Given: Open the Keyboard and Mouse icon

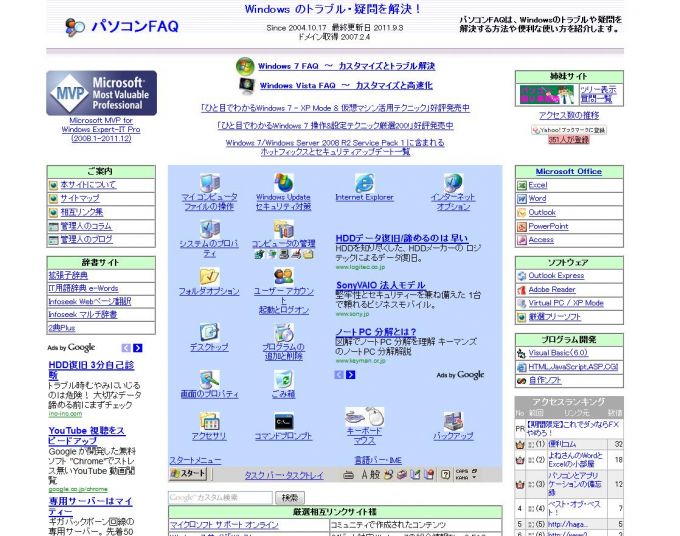Looking at the screenshot, I should 364,417.
